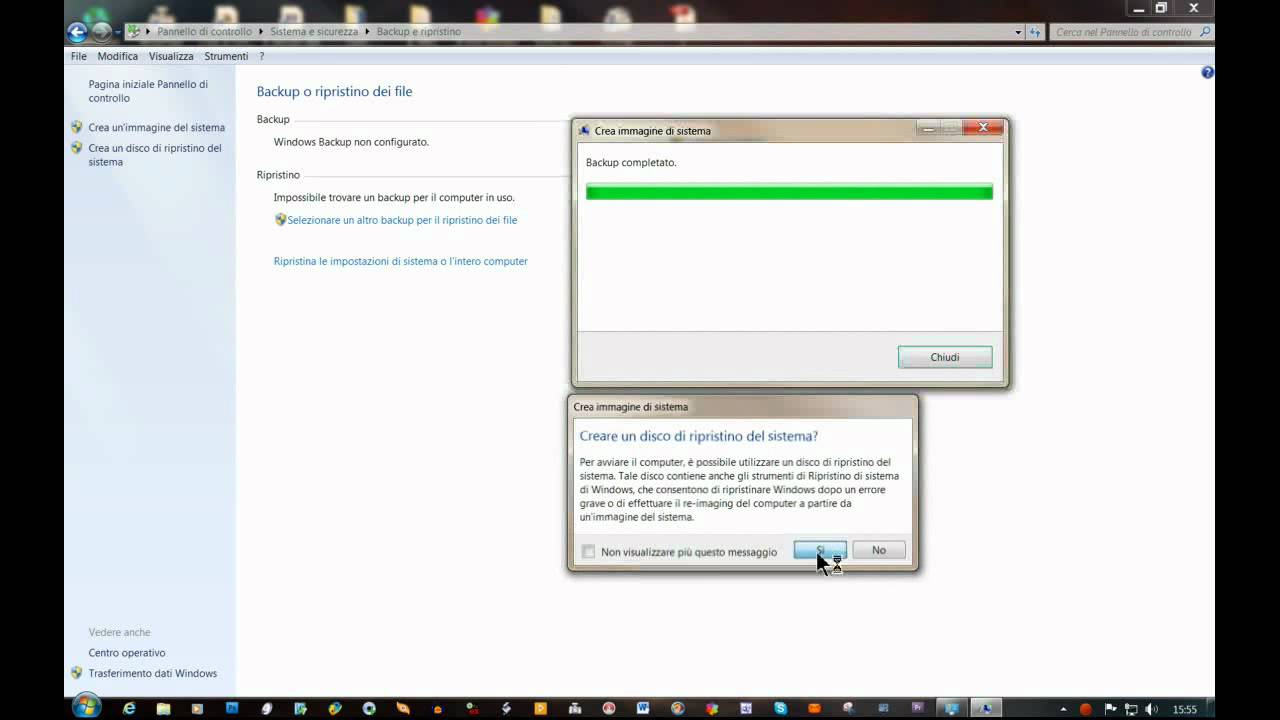This screenshot has width=1280, height=720.
Task: Click Windows Backup non configurato. text
Action: coord(351,142)
